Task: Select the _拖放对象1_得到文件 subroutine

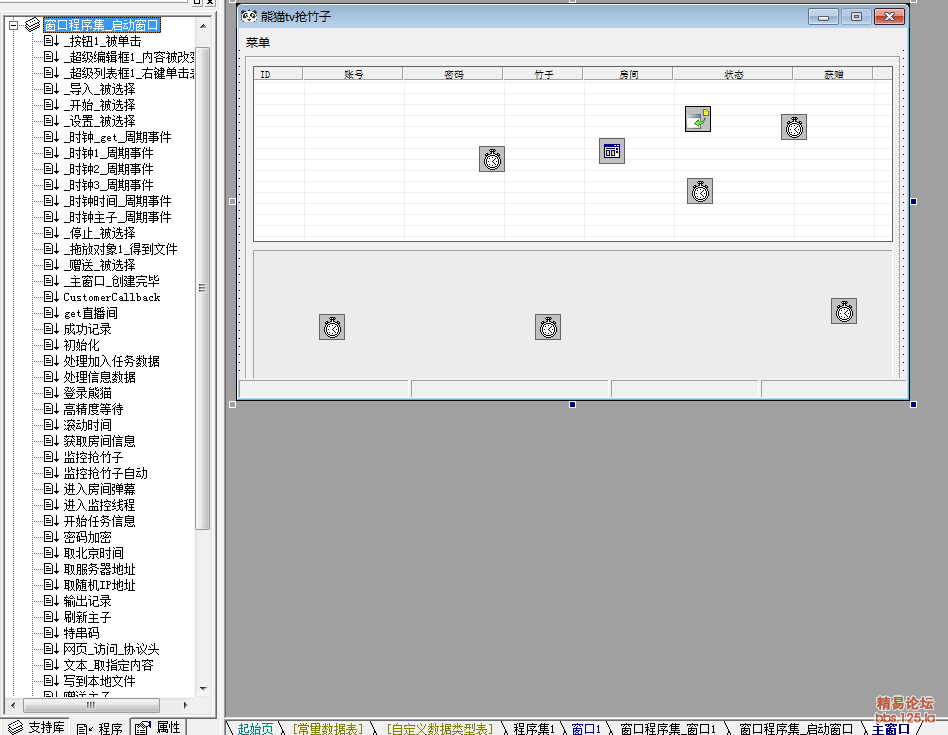Action: point(120,249)
